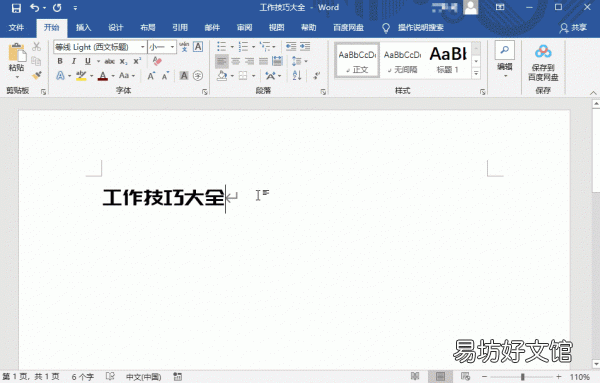Apply yellow text highlight color
The width and height of the screenshot is (600, 383).
tap(81, 76)
